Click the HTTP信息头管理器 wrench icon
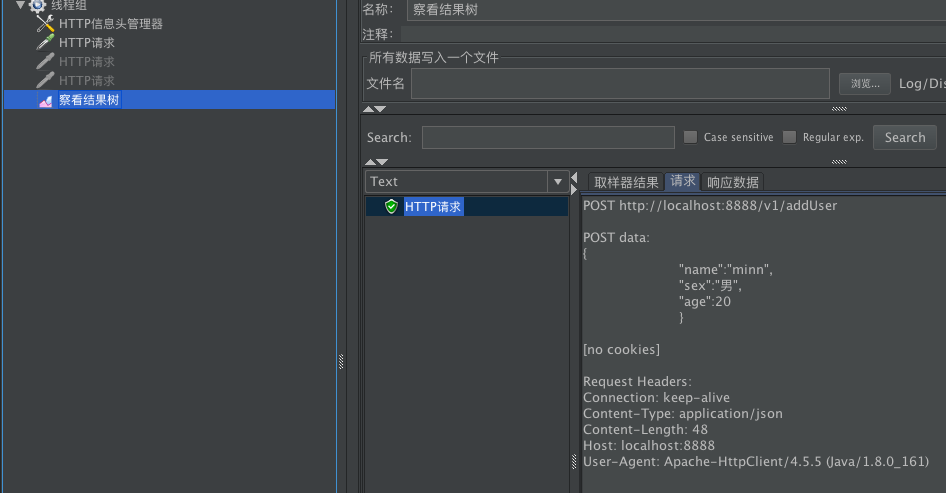Viewport: 946px width, 493px height. 45,24
